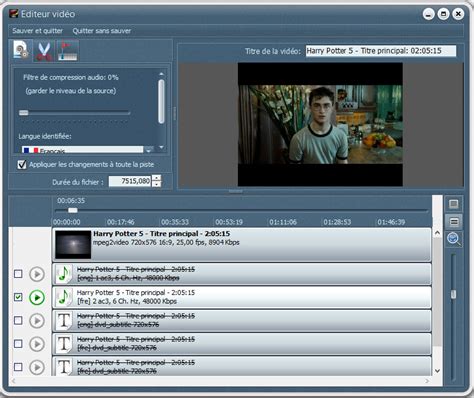Click T icon of first [fre] subtitle

coord(64,344)
